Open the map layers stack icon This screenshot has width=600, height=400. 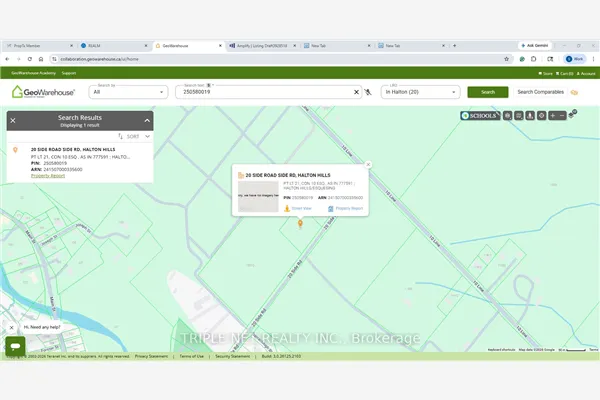point(572,114)
